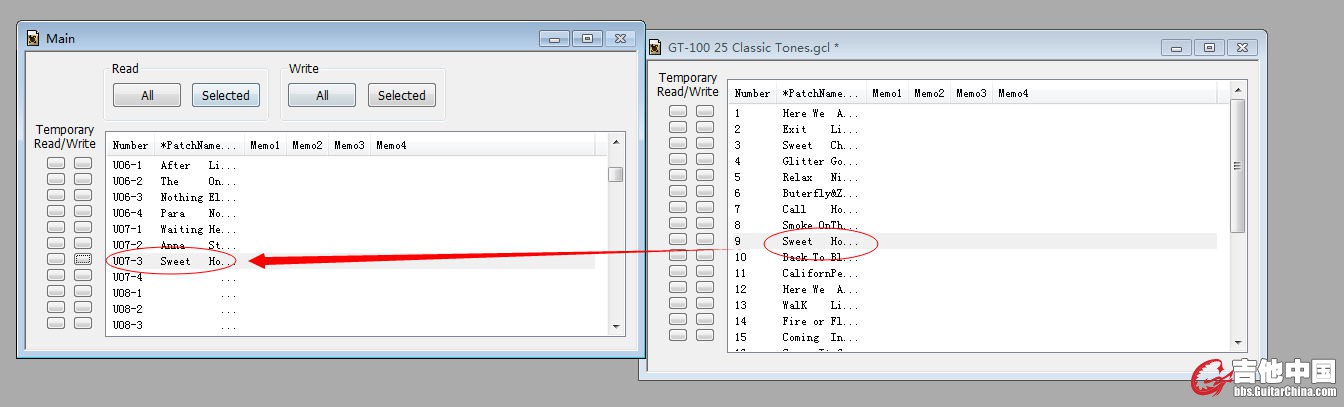This screenshot has height=407, width=1344.
Task: Maximize the Main window
Action: tap(586, 38)
